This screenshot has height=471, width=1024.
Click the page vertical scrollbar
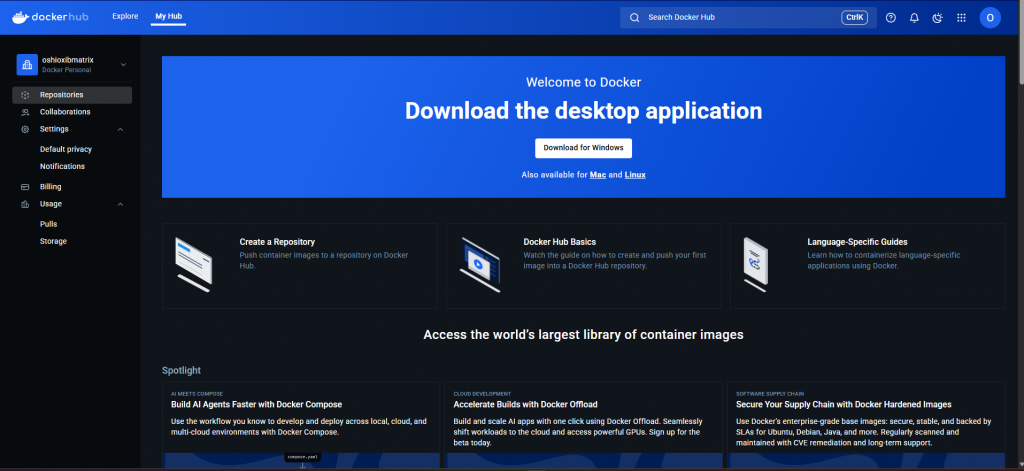(x=1020, y=42)
